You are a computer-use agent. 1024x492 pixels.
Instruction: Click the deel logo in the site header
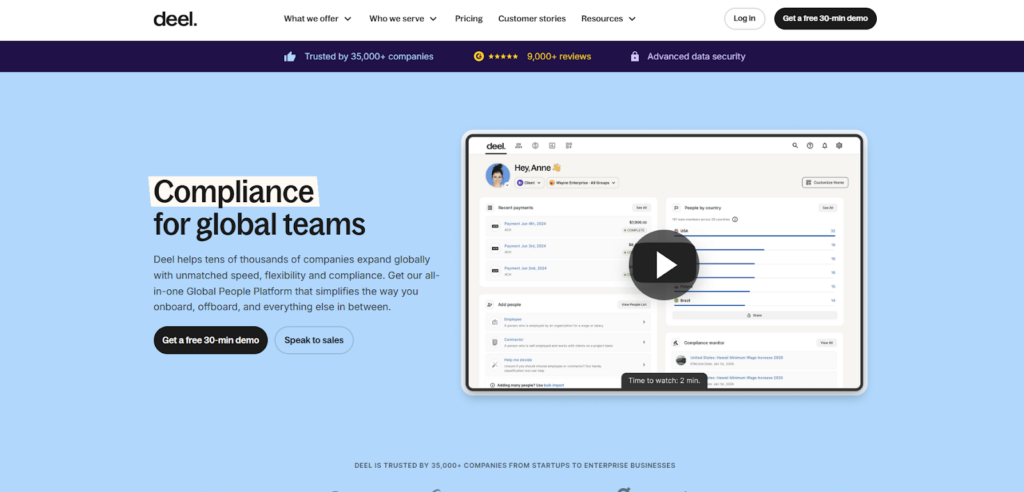(x=175, y=19)
